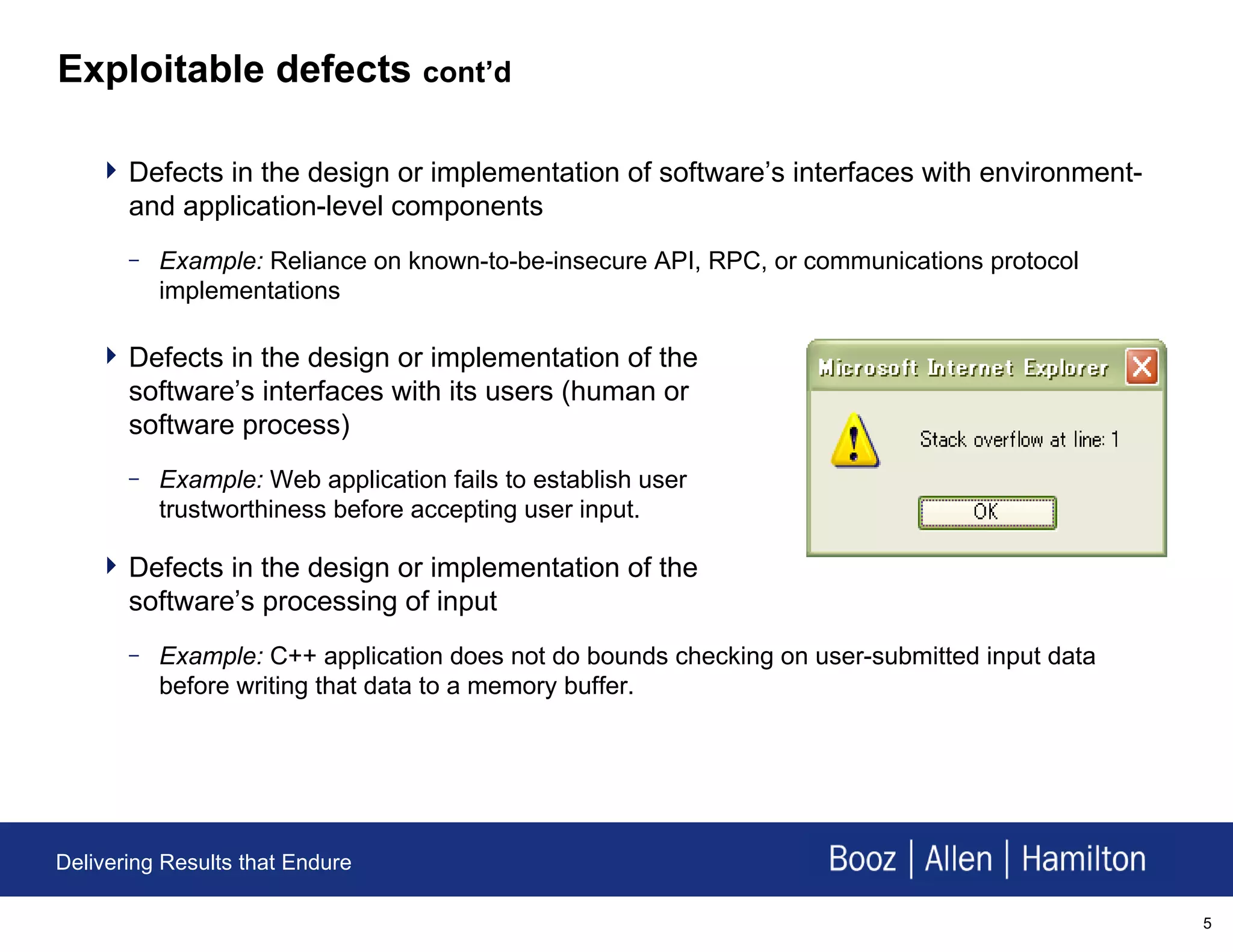Click OK in the Internet Explorer dialog
Screen dimensions: 1233x952
click(x=987, y=512)
